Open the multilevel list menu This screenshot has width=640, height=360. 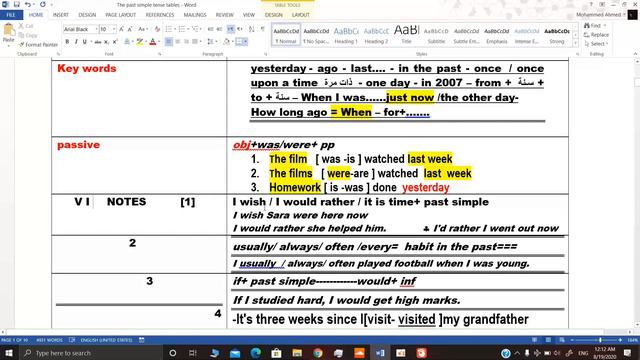pyautogui.click(x=196, y=29)
